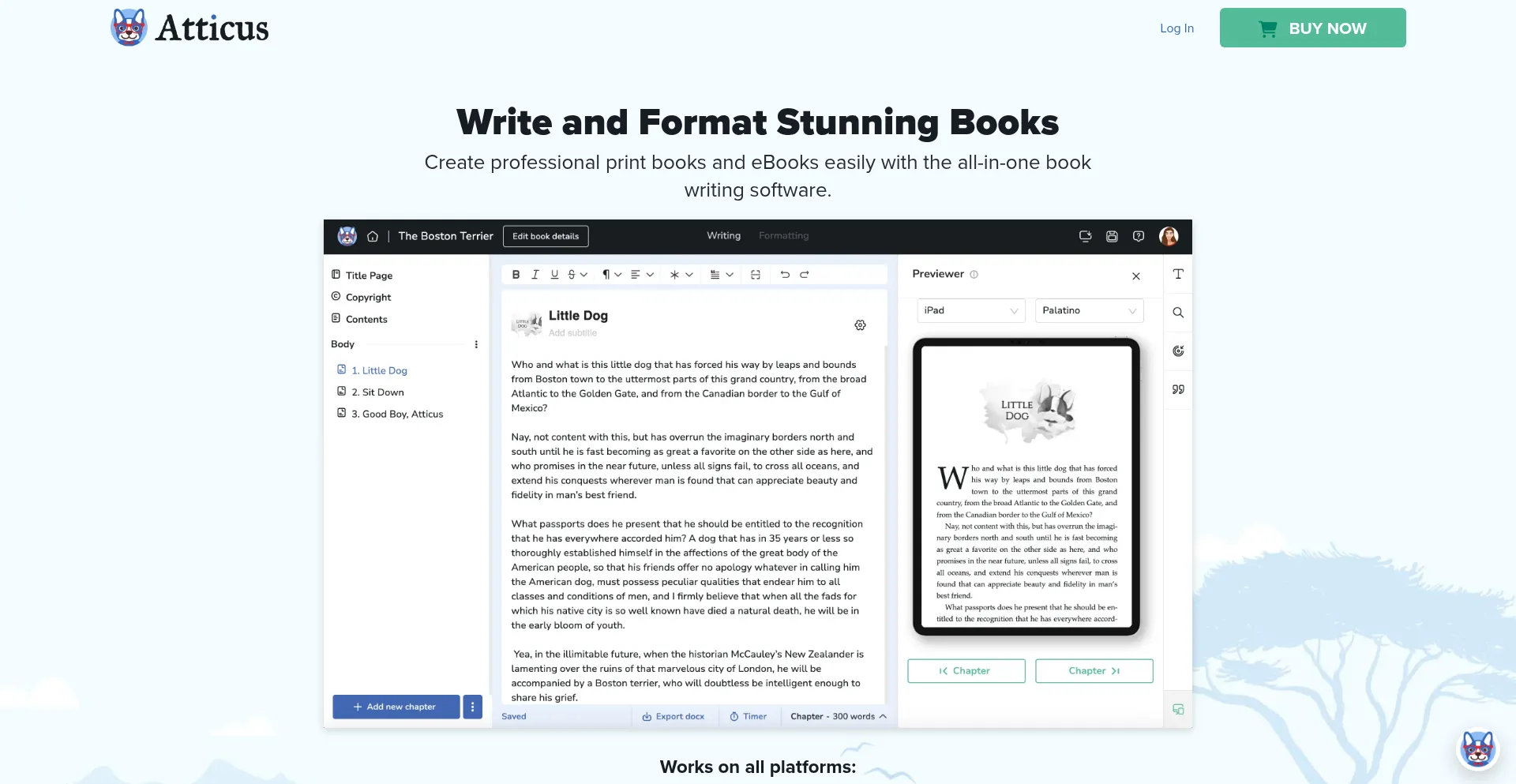Open the more options button beside Add new chapter

coord(472,707)
